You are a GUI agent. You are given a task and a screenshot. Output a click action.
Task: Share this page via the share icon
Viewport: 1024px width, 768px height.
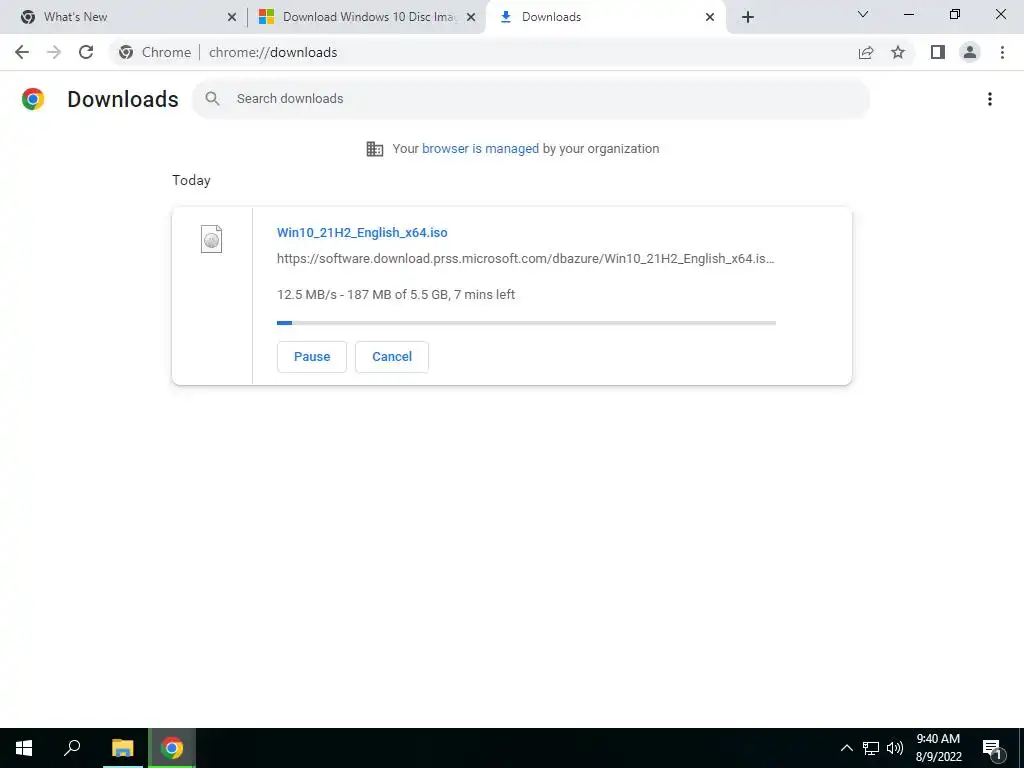pyautogui.click(x=866, y=52)
